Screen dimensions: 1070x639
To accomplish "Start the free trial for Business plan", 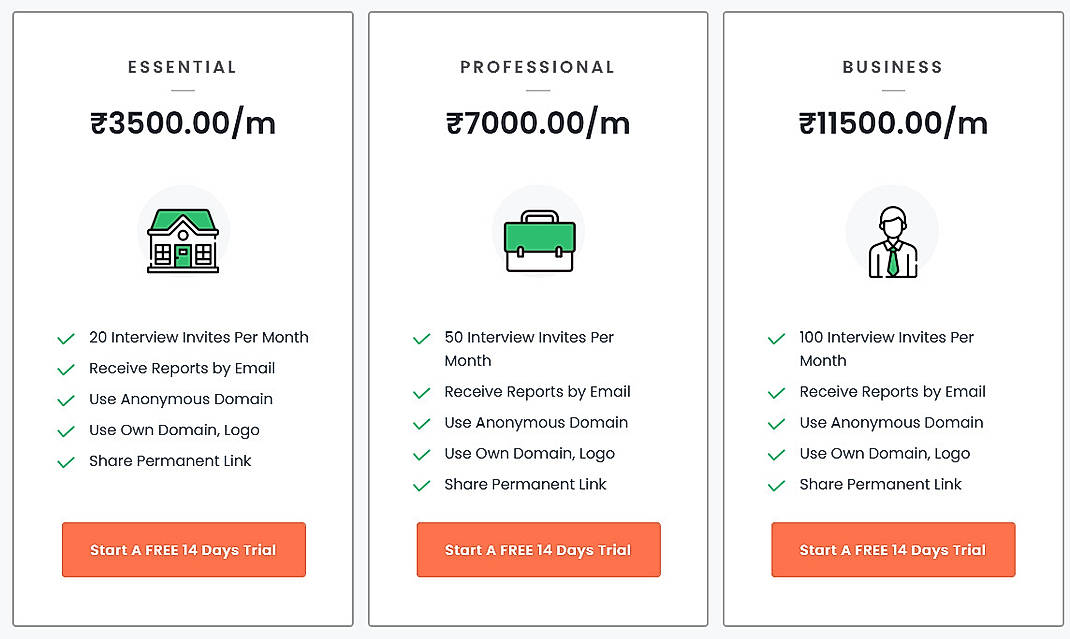I will coord(892,549).
